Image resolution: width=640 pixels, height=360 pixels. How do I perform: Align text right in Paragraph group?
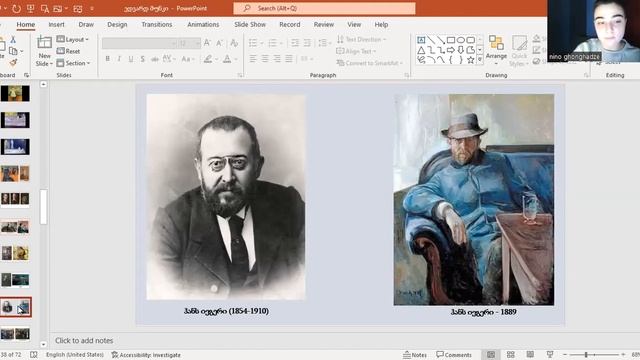277,59
